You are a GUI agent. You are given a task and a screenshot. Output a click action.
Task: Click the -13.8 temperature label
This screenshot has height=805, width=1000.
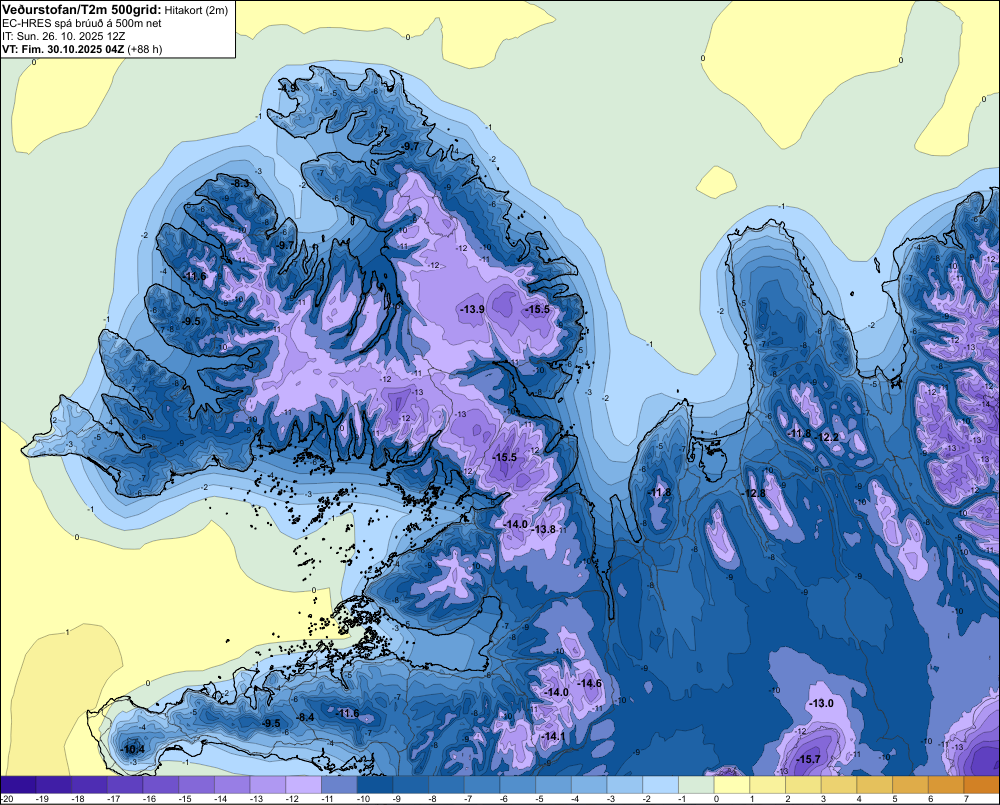544,529
